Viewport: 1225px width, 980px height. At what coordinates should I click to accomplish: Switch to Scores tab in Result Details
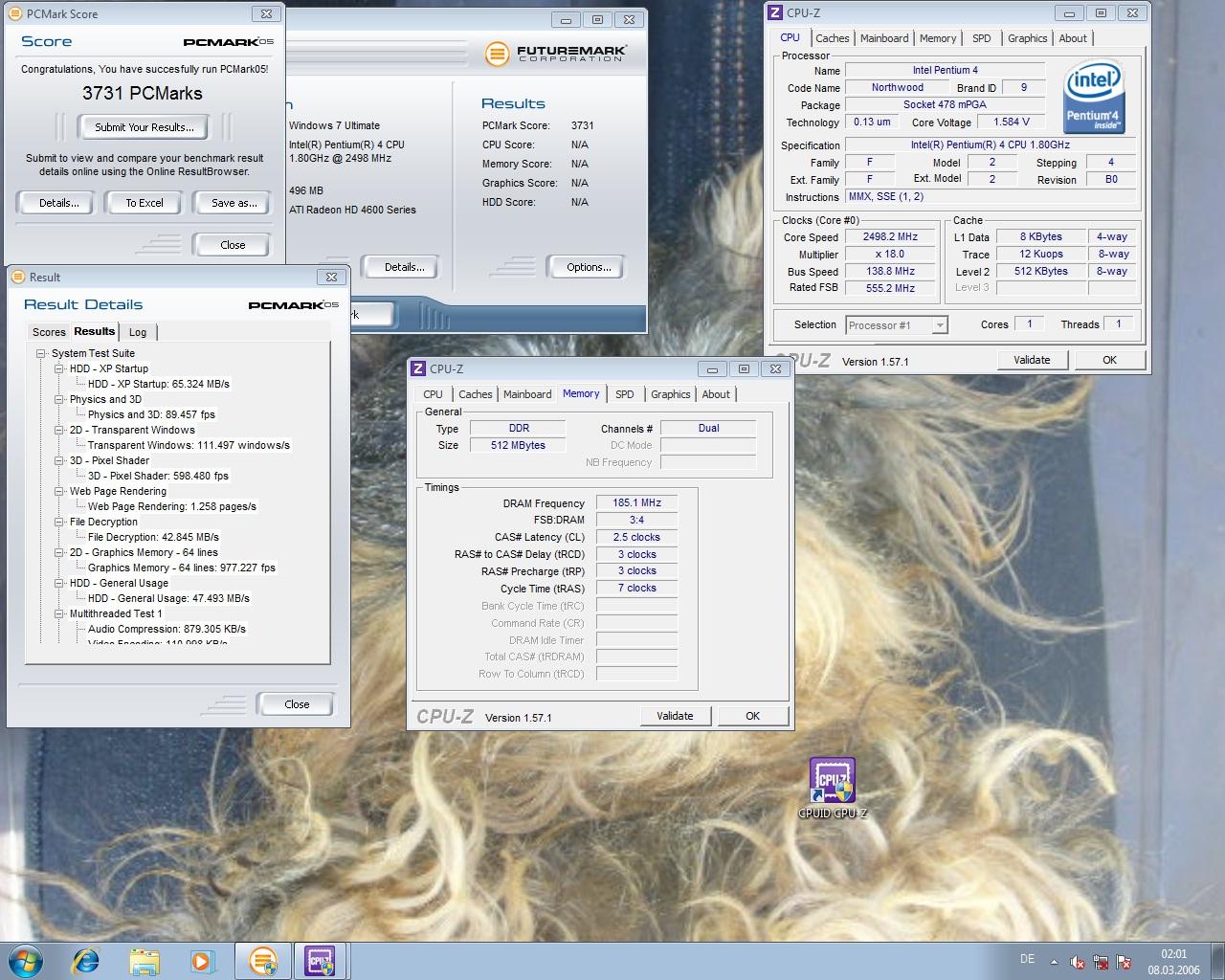49,332
